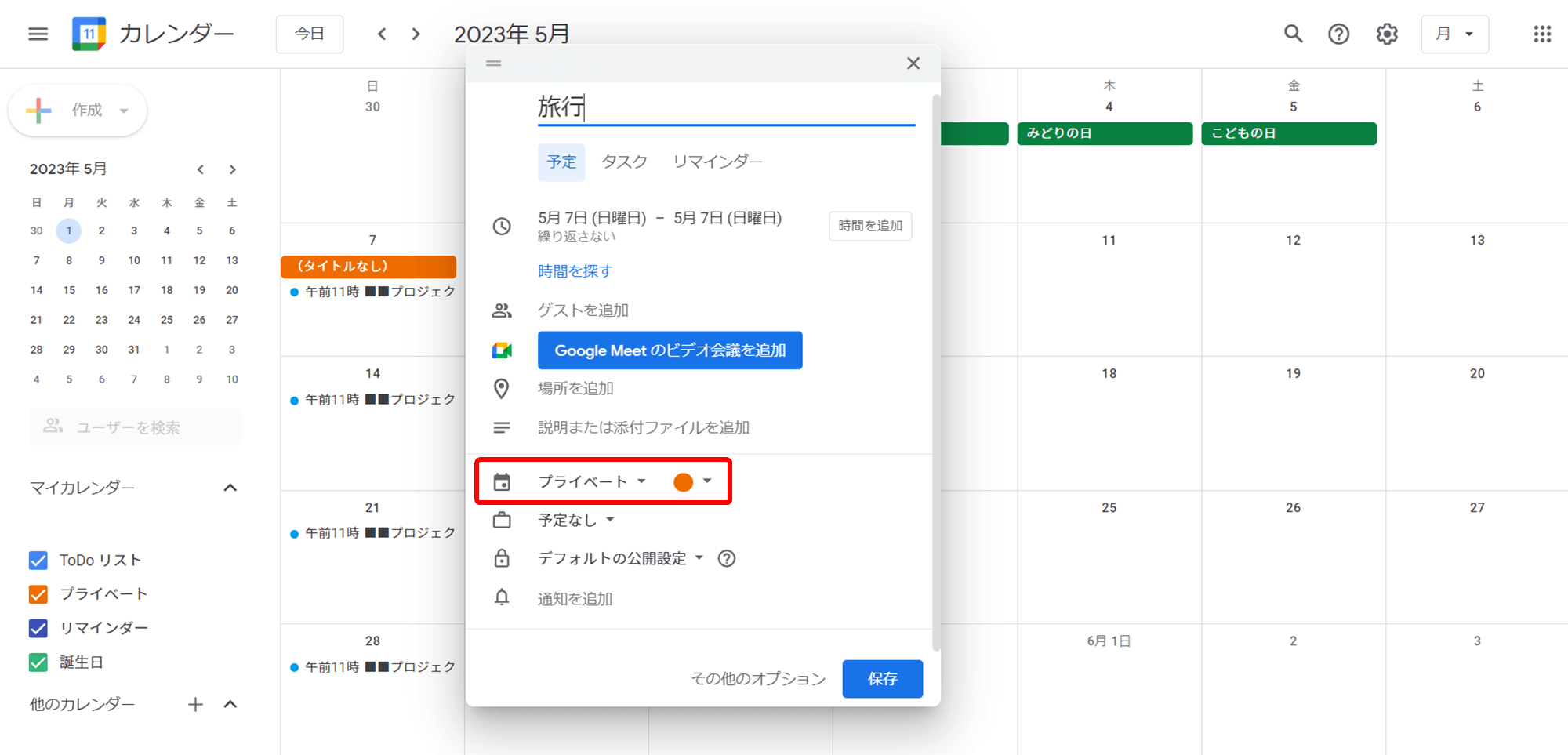Open the orange event color picker
The height and width of the screenshot is (755, 1568).
pyautogui.click(x=692, y=481)
